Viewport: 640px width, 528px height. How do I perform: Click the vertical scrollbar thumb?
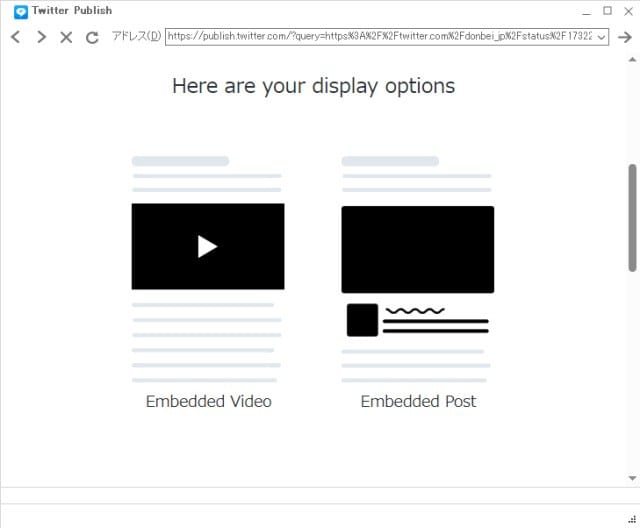click(x=632, y=217)
